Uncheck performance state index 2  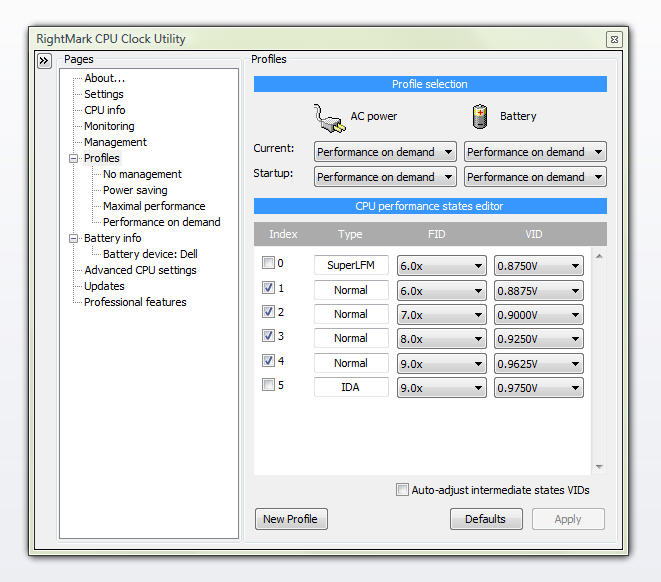268,311
